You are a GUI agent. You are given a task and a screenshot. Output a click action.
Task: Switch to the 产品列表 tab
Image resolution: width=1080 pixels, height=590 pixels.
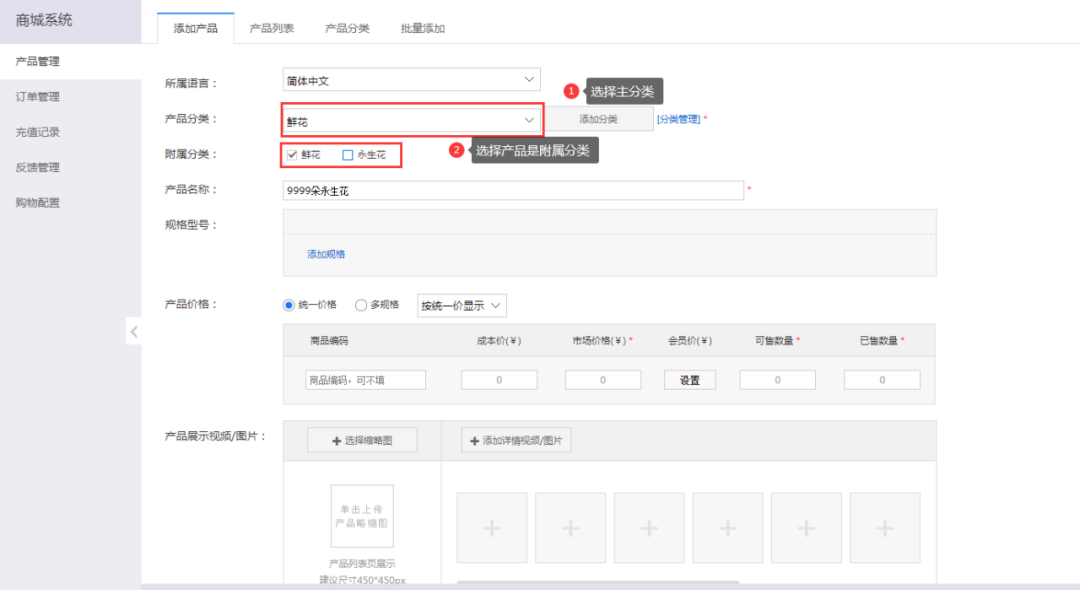click(x=271, y=28)
